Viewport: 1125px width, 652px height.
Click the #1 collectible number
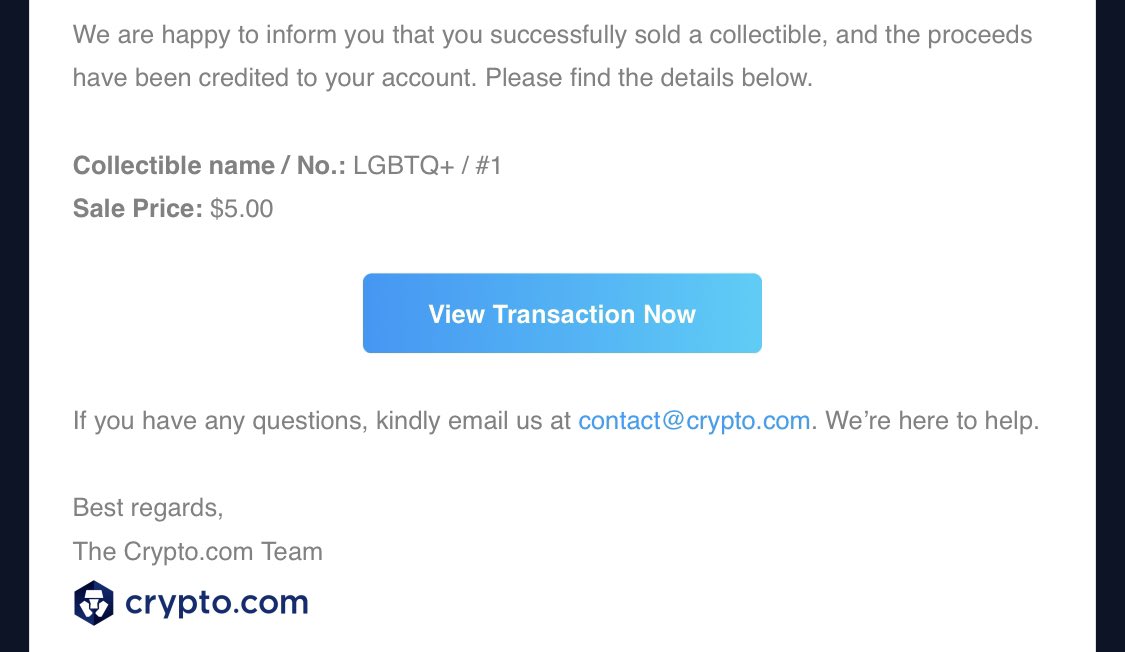pos(488,166)
